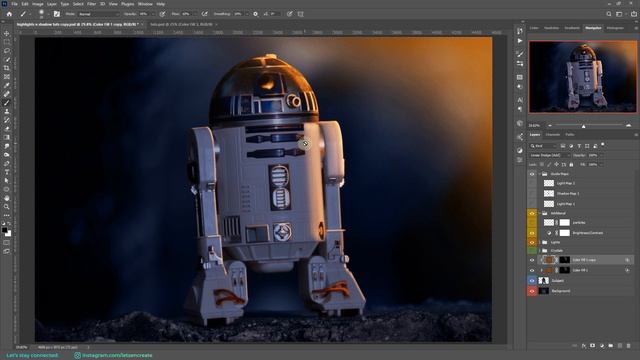
Task: Open the Layers panel menu
Action: point(636,135)
